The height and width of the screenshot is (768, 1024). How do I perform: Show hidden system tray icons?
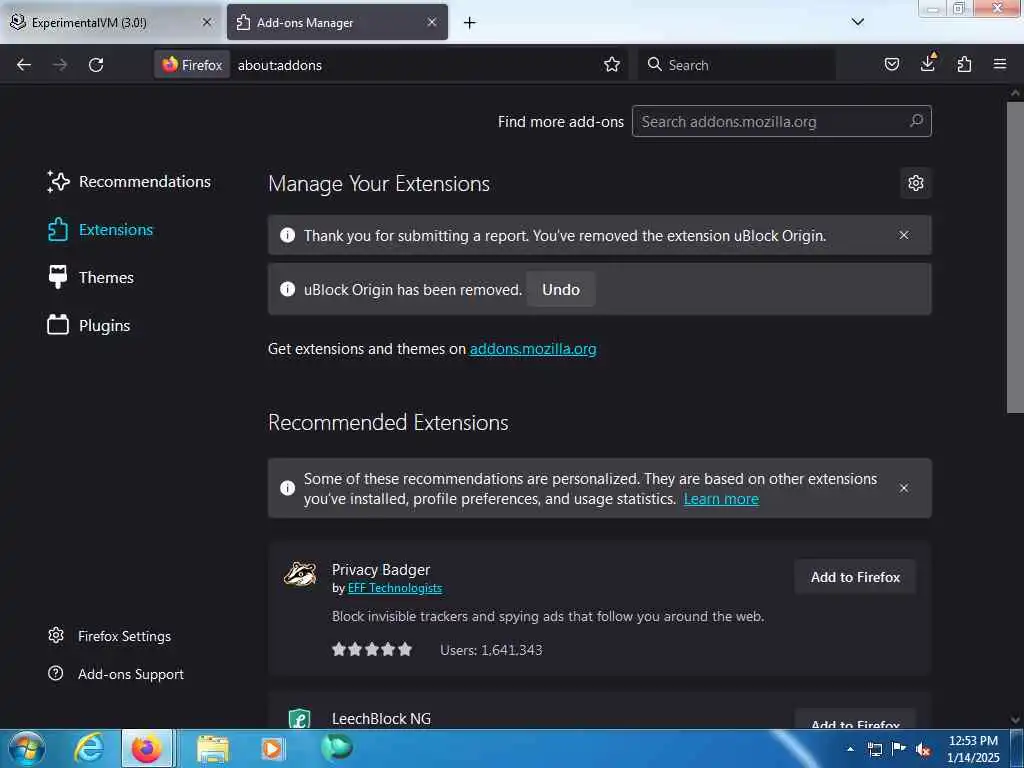pos(850,749)
